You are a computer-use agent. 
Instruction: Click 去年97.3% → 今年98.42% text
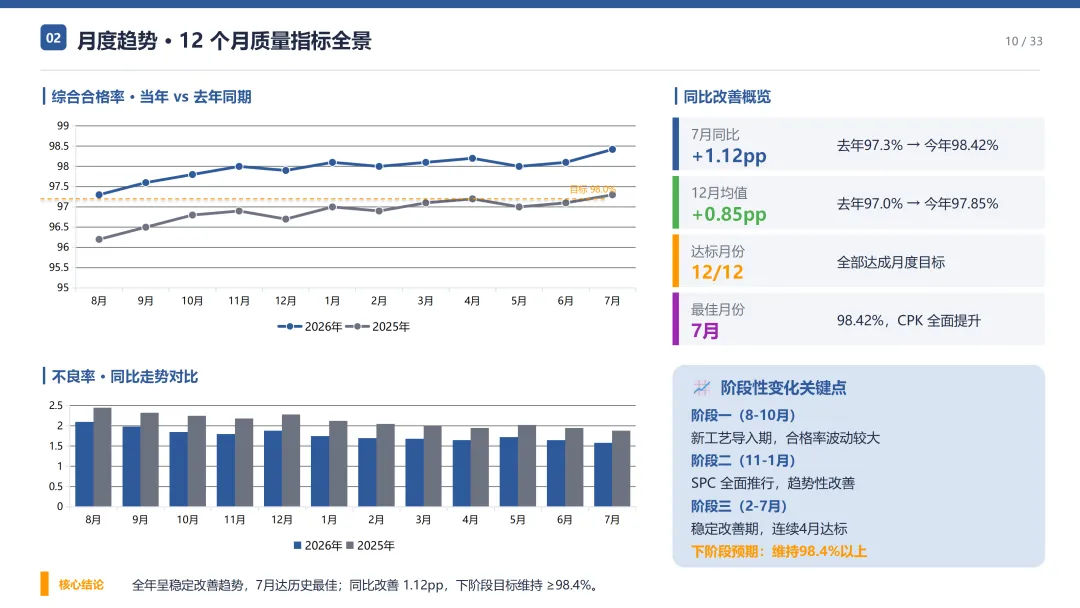tap(917, 145)
